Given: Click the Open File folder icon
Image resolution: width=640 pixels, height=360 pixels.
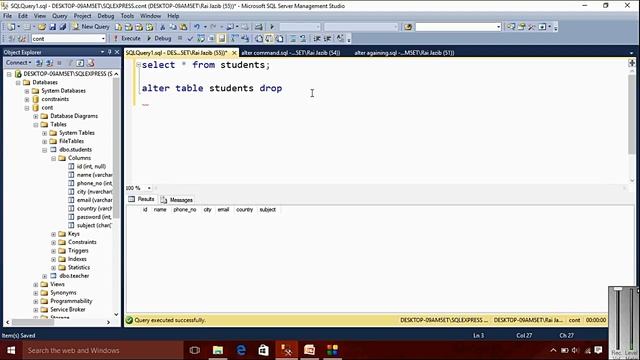Looking at the screenshot, I should (42, 27).
